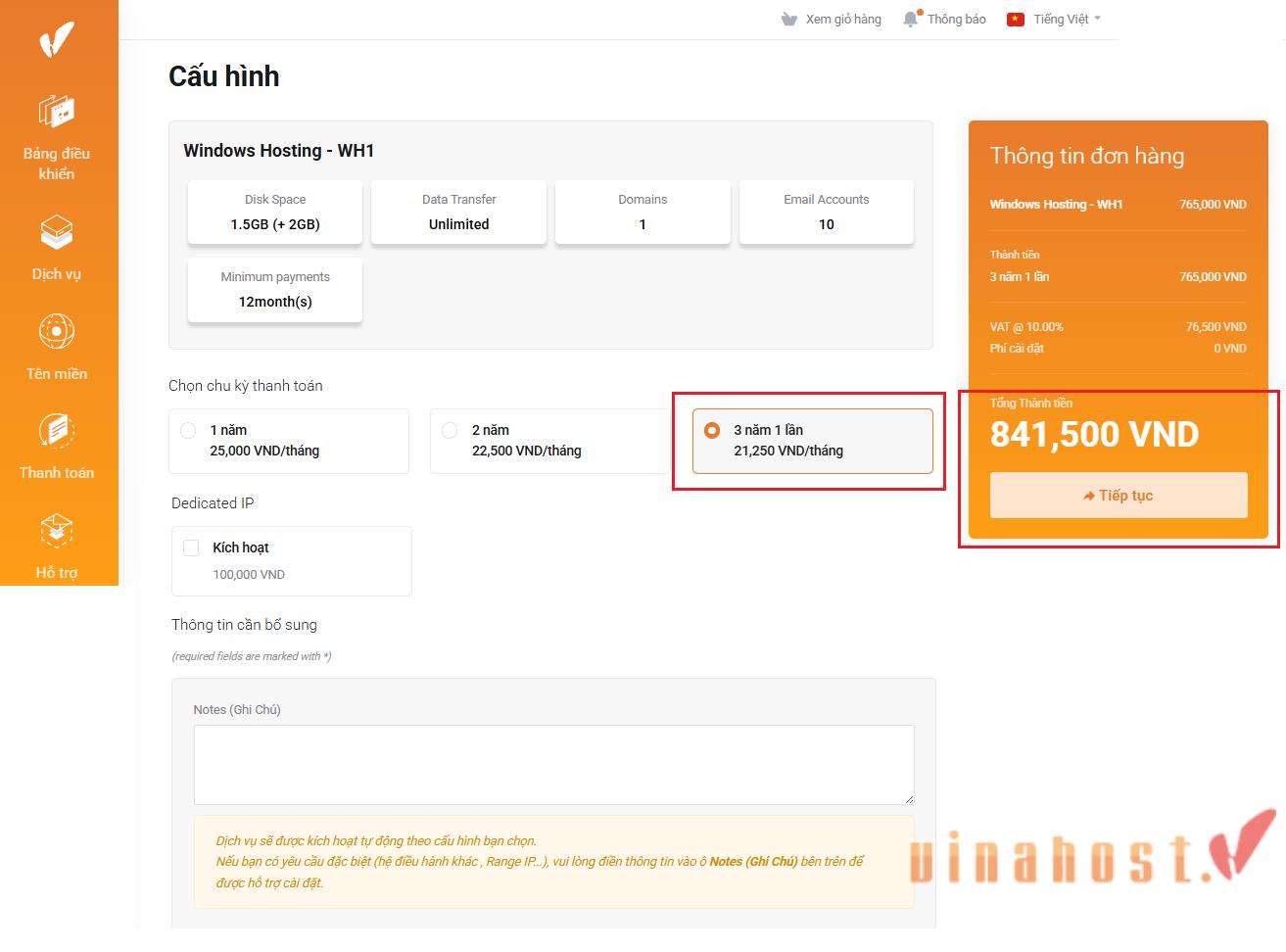Open Thông báo notifications link
Image resolution: width=1286 pixels, height=952 pixels.
point(957,20)
